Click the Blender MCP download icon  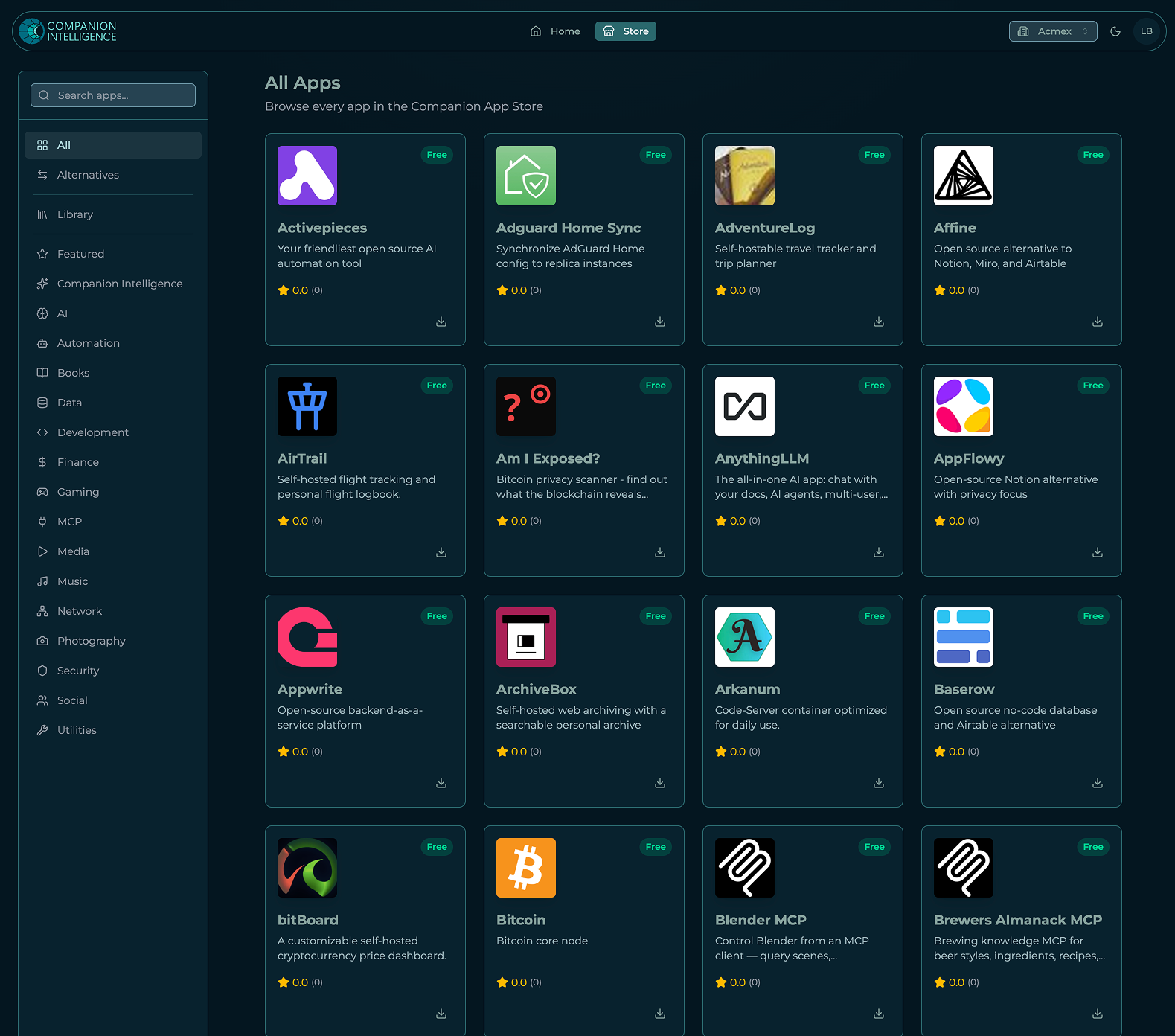(x=879, y=1014)
